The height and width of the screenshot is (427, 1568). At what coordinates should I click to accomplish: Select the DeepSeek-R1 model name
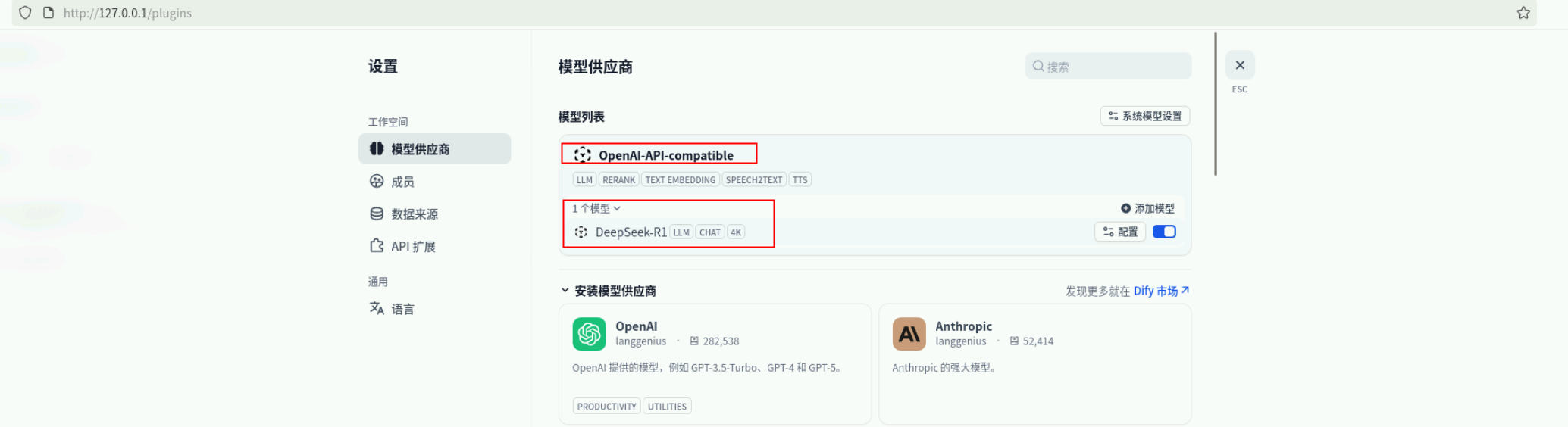click(x=631, y=232)
